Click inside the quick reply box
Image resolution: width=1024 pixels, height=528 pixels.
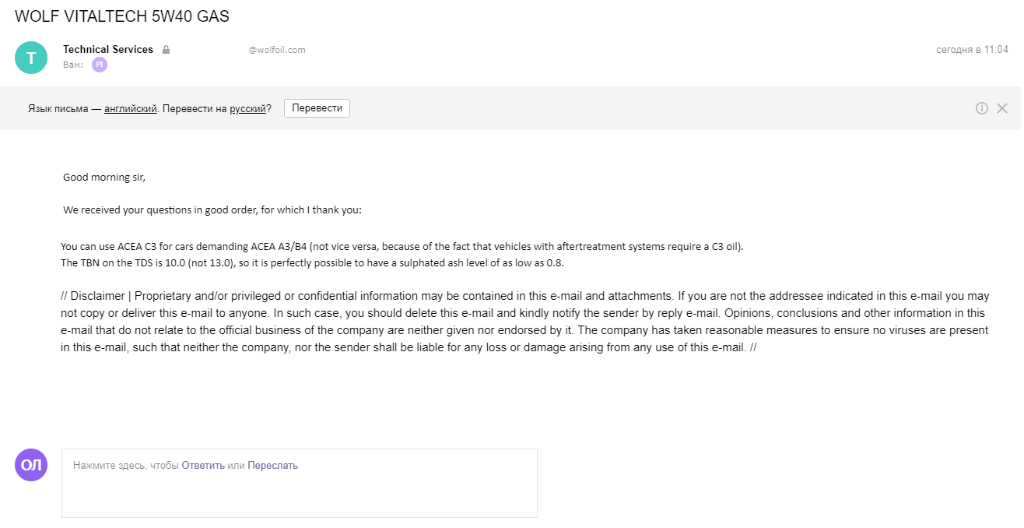(299, 483)
